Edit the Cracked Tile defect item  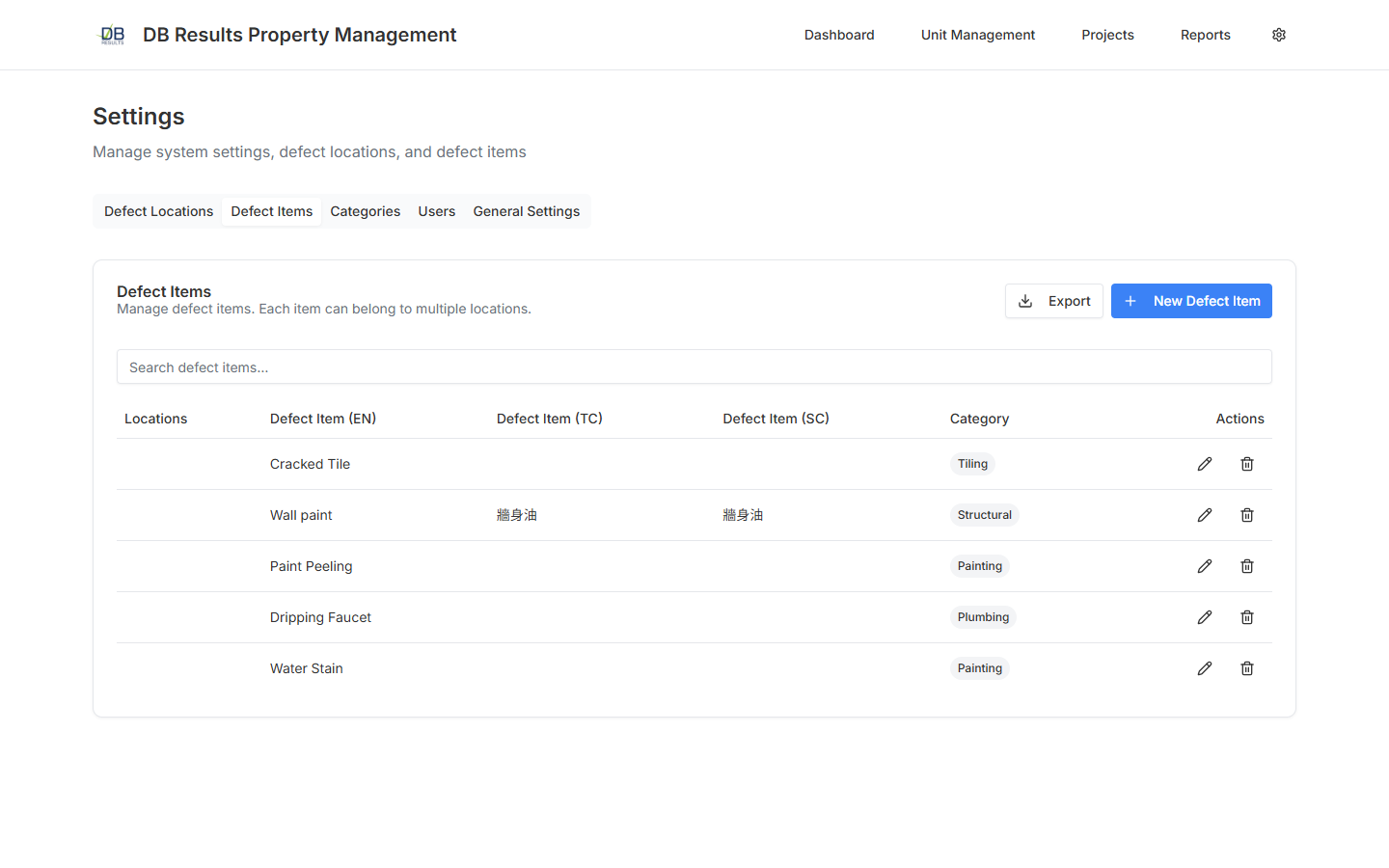tap(1205, 464)
